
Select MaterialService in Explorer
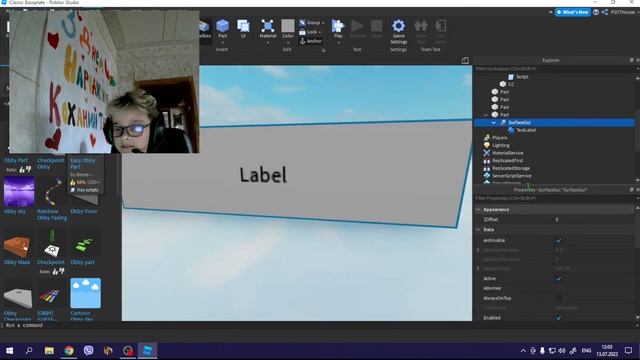tap(503, 153)
